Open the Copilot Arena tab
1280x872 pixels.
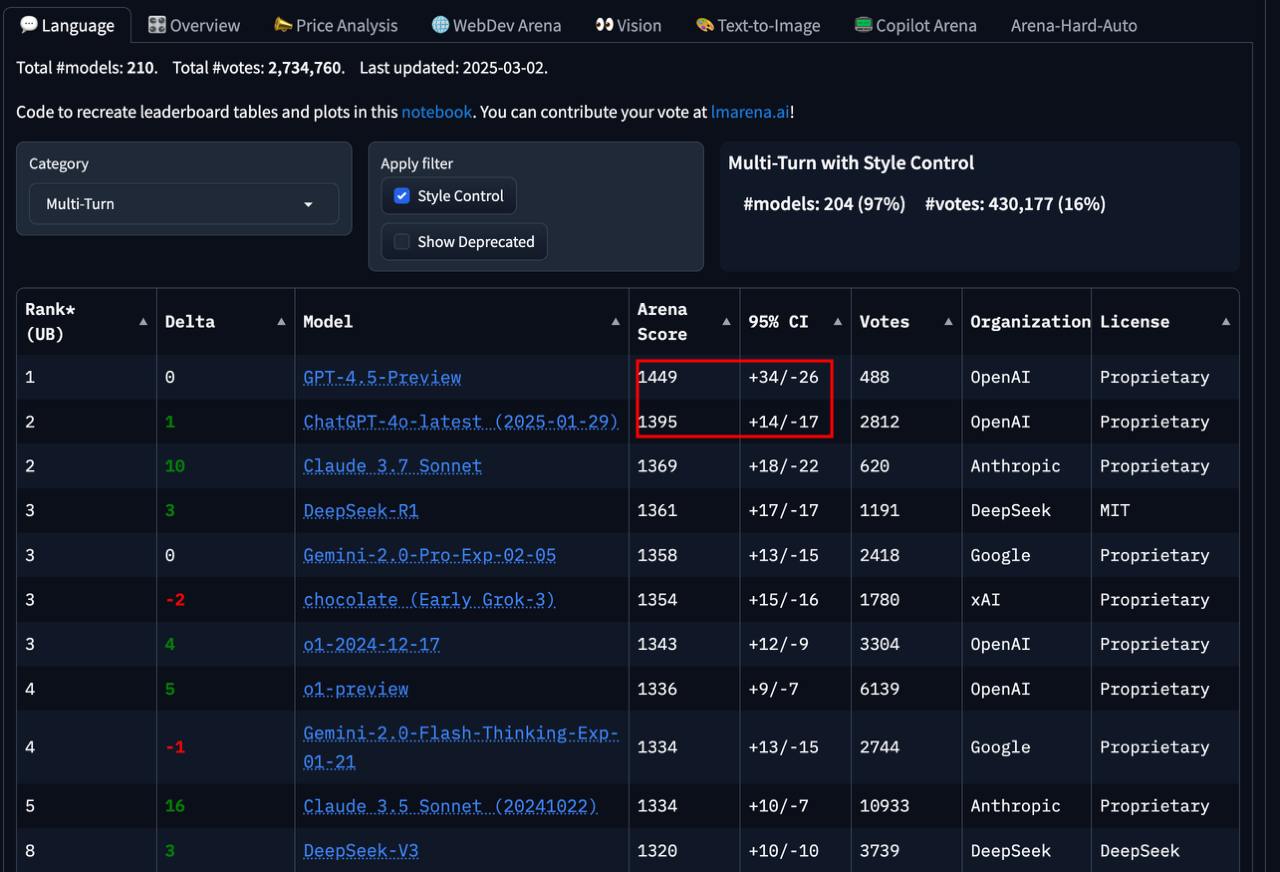click(915, 25)
